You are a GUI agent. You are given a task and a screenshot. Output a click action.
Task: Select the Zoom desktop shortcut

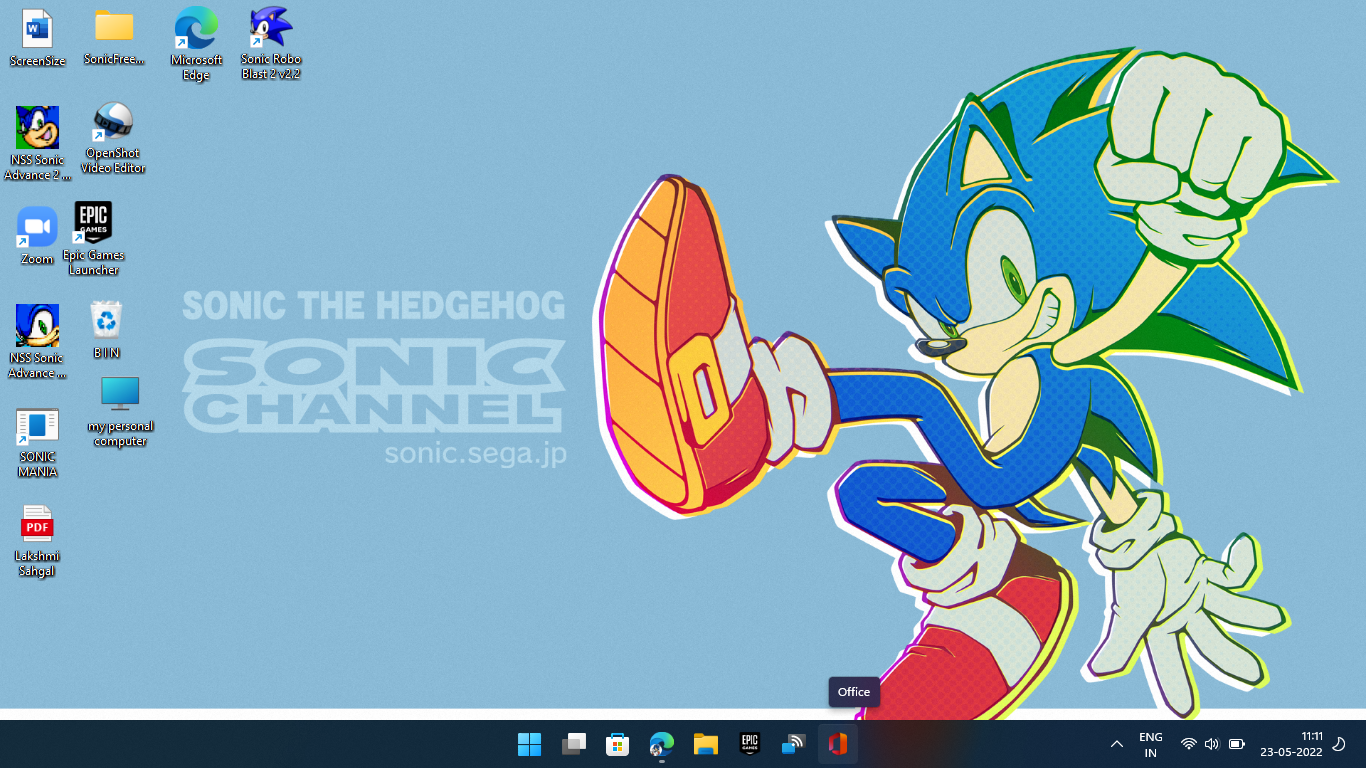(x=37, y=236)
